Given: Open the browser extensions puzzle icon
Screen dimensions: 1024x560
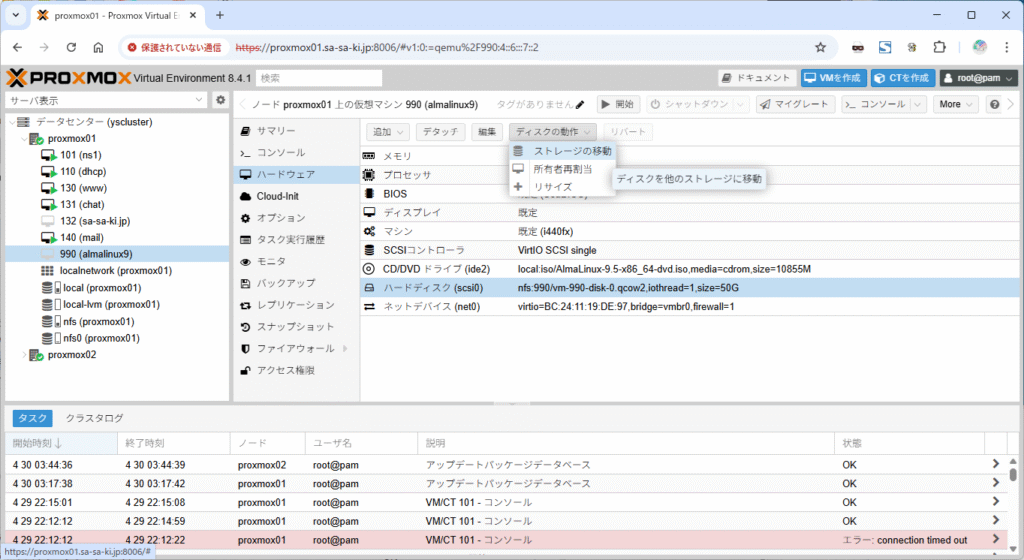Looking at the screenshot, I should coord(939,47).
